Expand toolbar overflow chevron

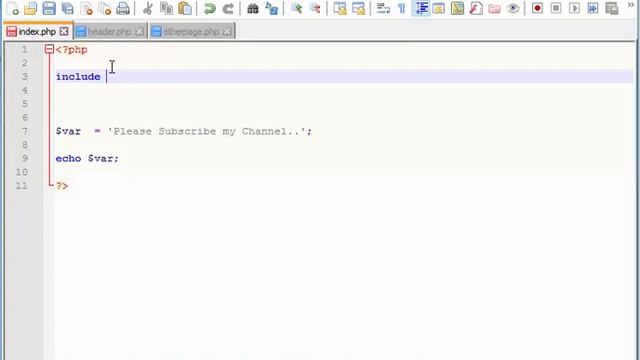coord(631,5)
